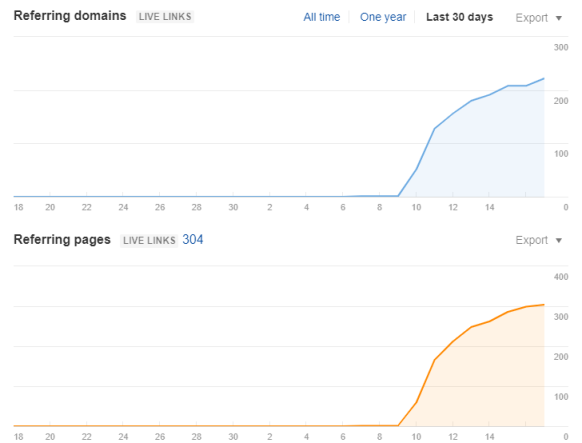The image size is (582, 443).
Task: Click date 14 on Referring pages axis
Action: (x=489, y=437)
